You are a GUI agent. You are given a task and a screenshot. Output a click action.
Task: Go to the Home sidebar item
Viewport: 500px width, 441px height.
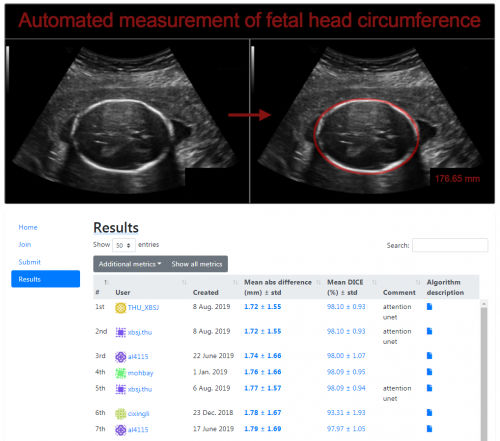click(x=28, y=227)
